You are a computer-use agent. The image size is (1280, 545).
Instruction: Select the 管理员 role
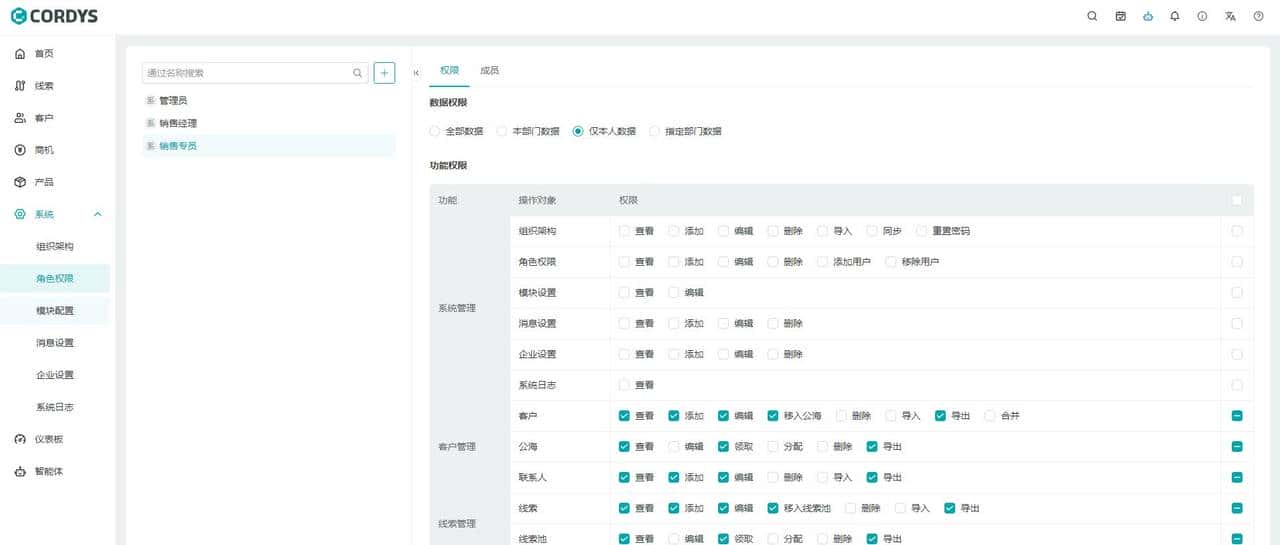tap(269, 101)
